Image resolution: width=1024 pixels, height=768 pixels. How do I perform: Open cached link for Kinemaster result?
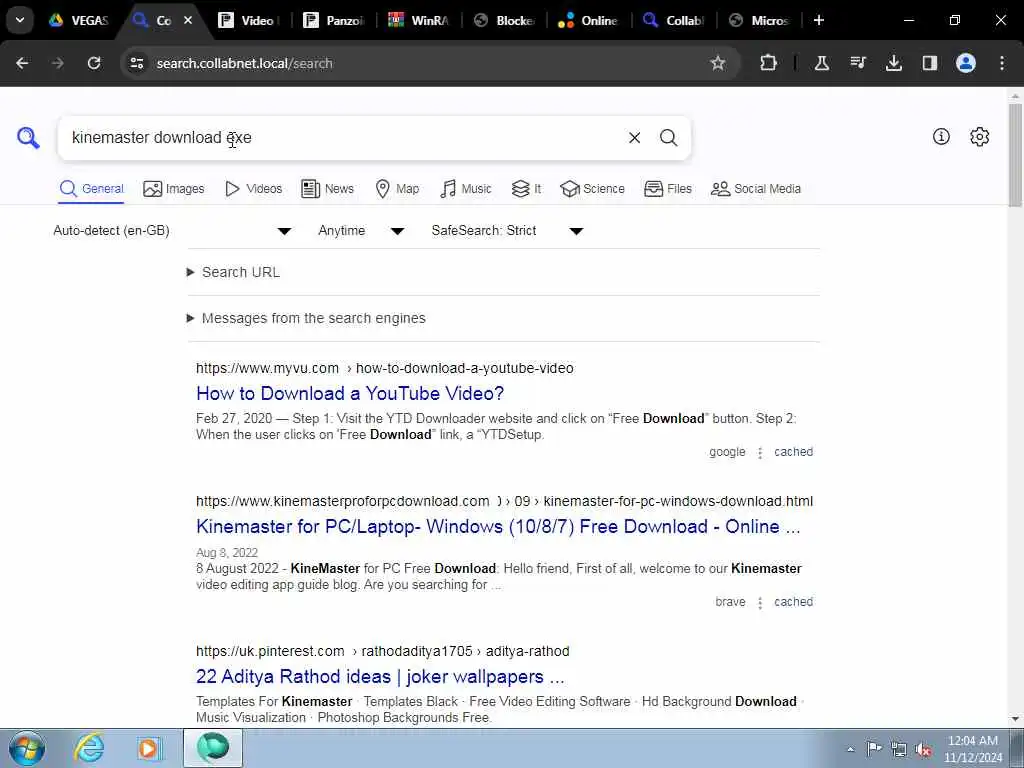pos(793,602)
